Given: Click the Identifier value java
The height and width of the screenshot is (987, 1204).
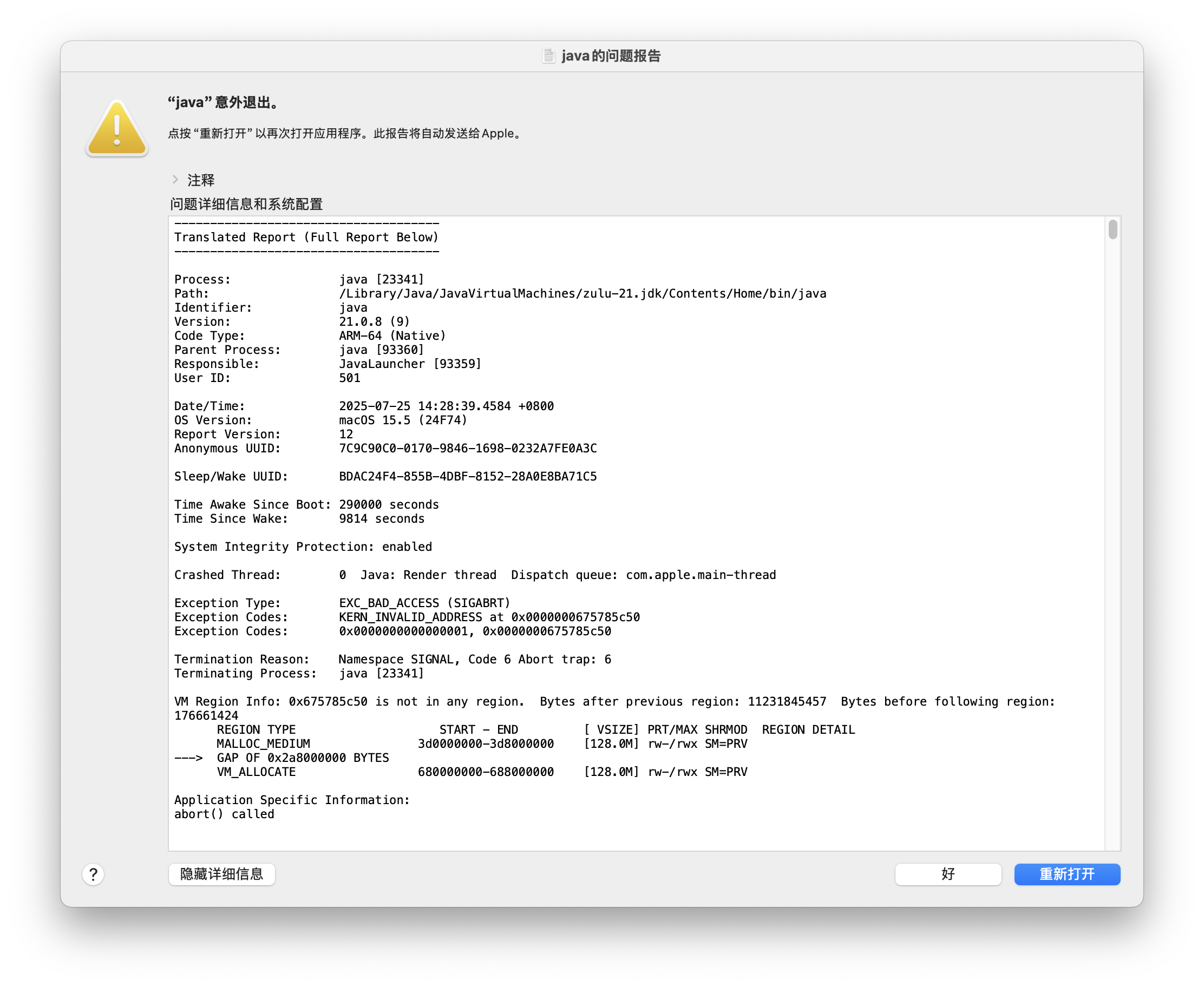Looking at the screenshot, I should point(353,307).
